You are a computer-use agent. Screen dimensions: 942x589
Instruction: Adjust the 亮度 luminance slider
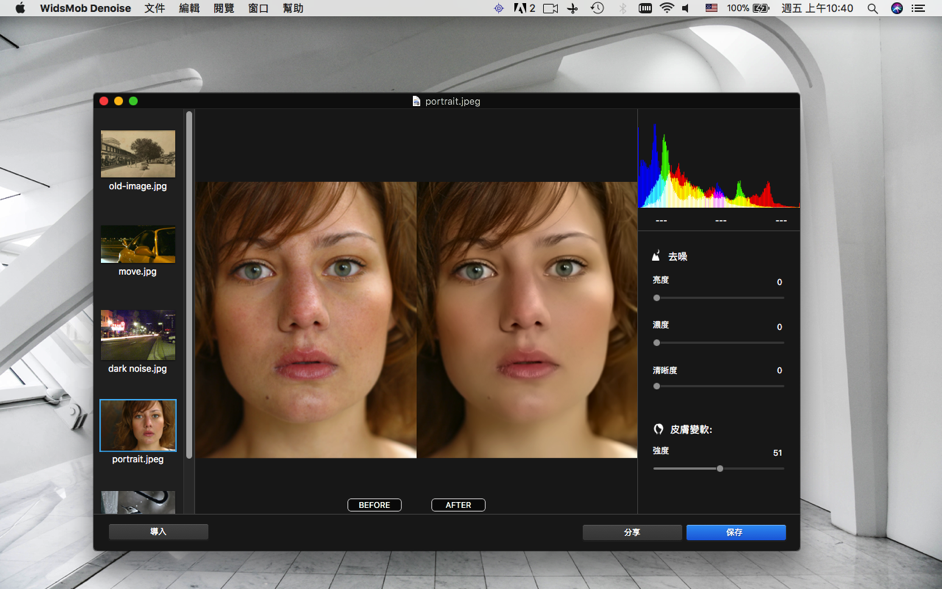pos(719,298)
